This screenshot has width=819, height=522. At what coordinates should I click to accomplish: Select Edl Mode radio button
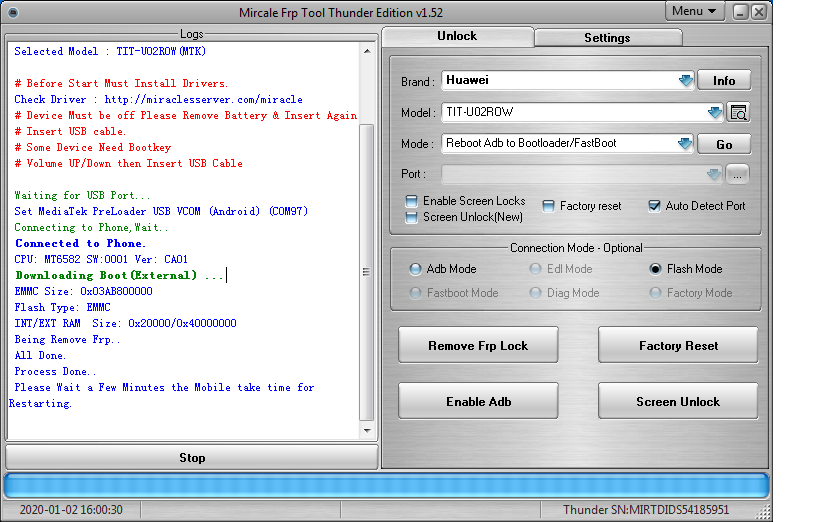pos(535,269)
